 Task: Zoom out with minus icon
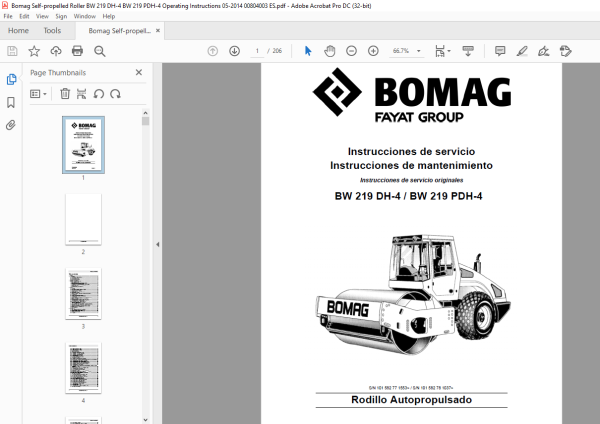coord(351,51)
